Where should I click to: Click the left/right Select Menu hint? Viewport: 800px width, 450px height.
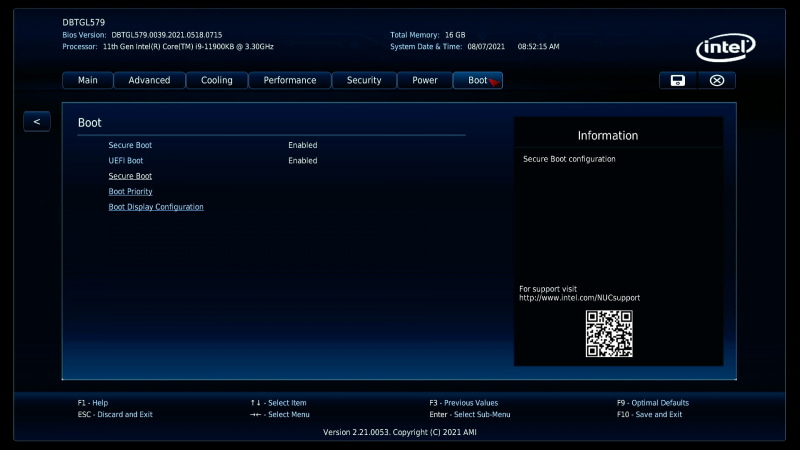[280, 414]
